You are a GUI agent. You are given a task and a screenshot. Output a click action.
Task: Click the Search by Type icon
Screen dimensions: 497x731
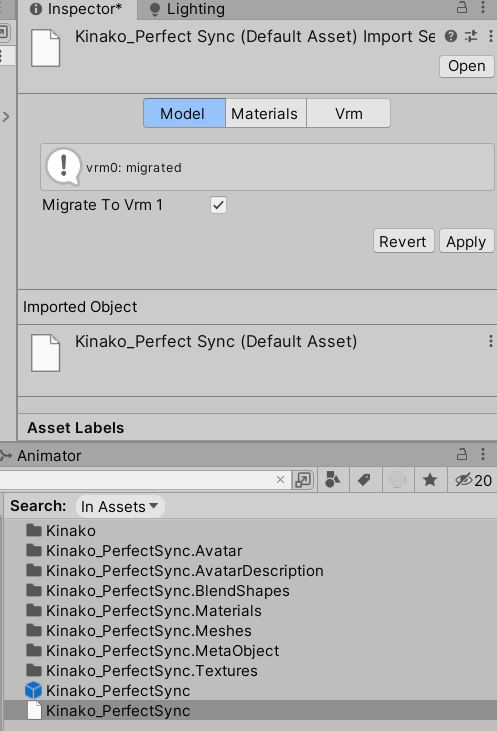pyautogui.click(x=333, y=480)
